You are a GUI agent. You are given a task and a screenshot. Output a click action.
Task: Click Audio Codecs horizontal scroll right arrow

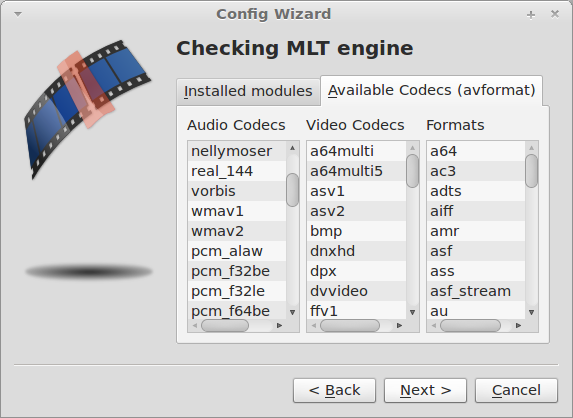point(280,325)
